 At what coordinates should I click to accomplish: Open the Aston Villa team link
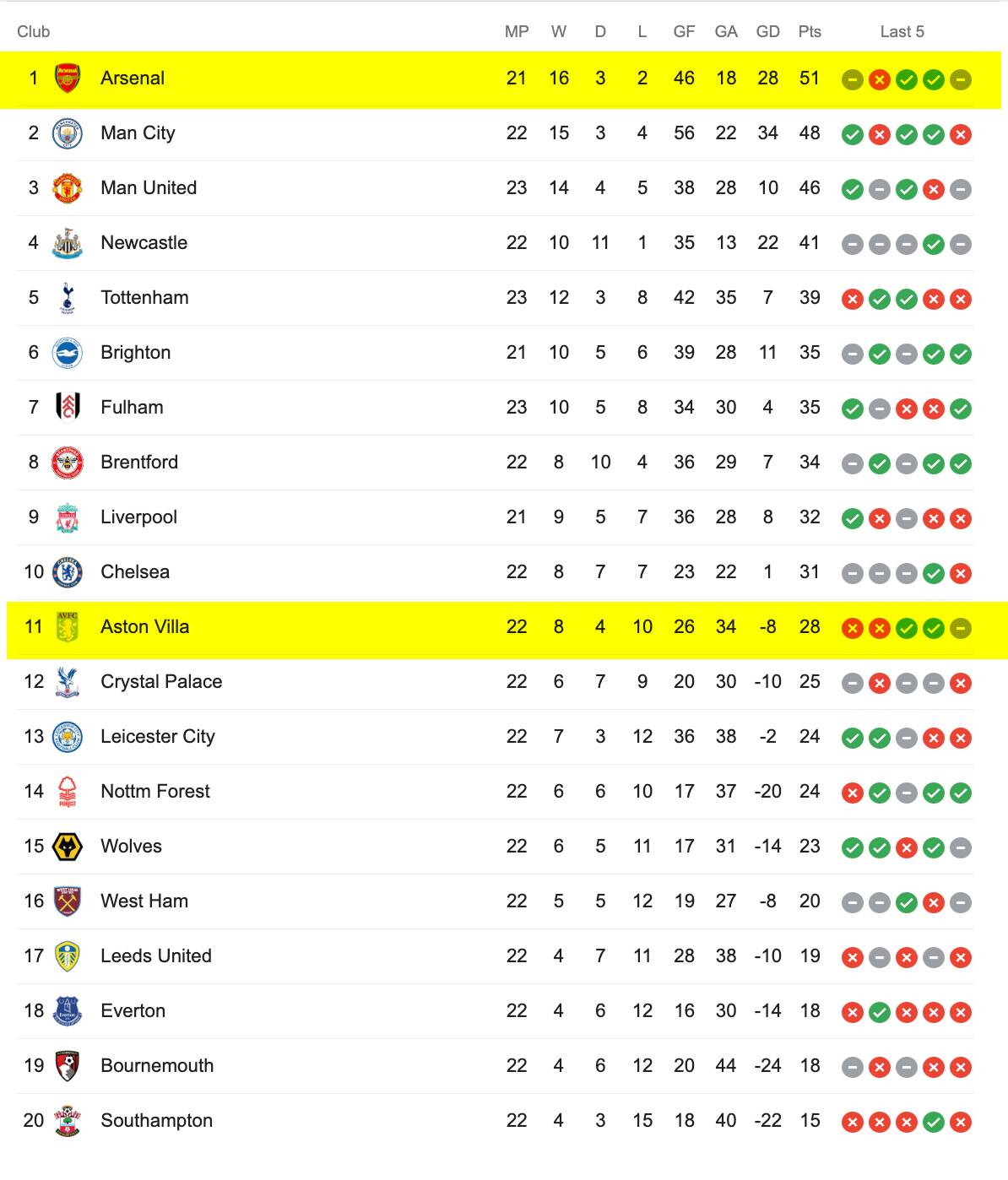[x=144, y=626]
